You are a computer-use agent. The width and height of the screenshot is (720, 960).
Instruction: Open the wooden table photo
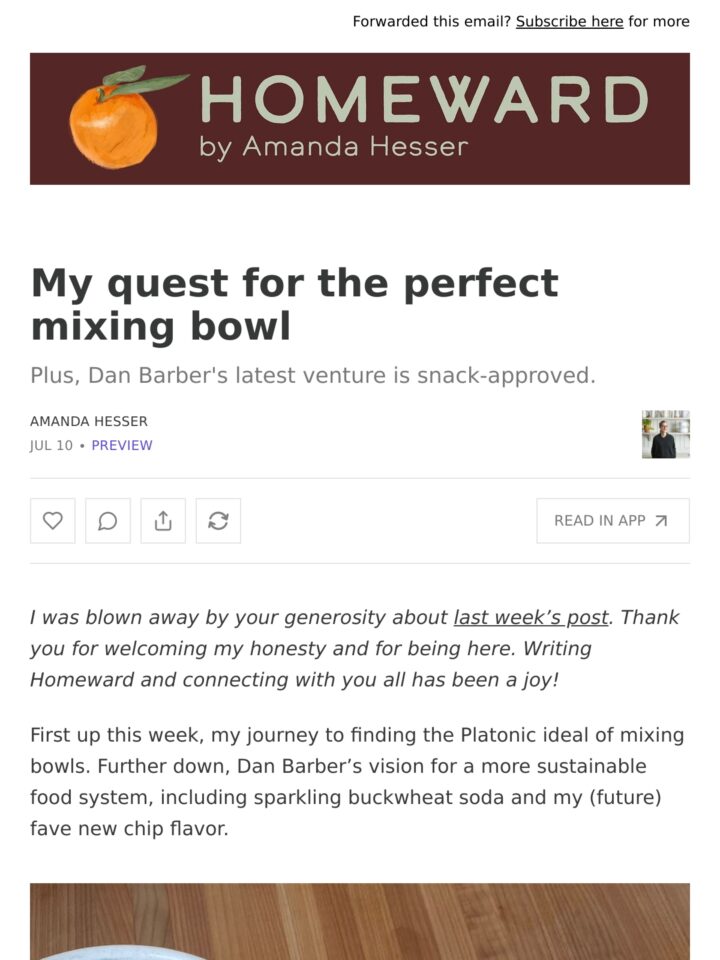360,921
